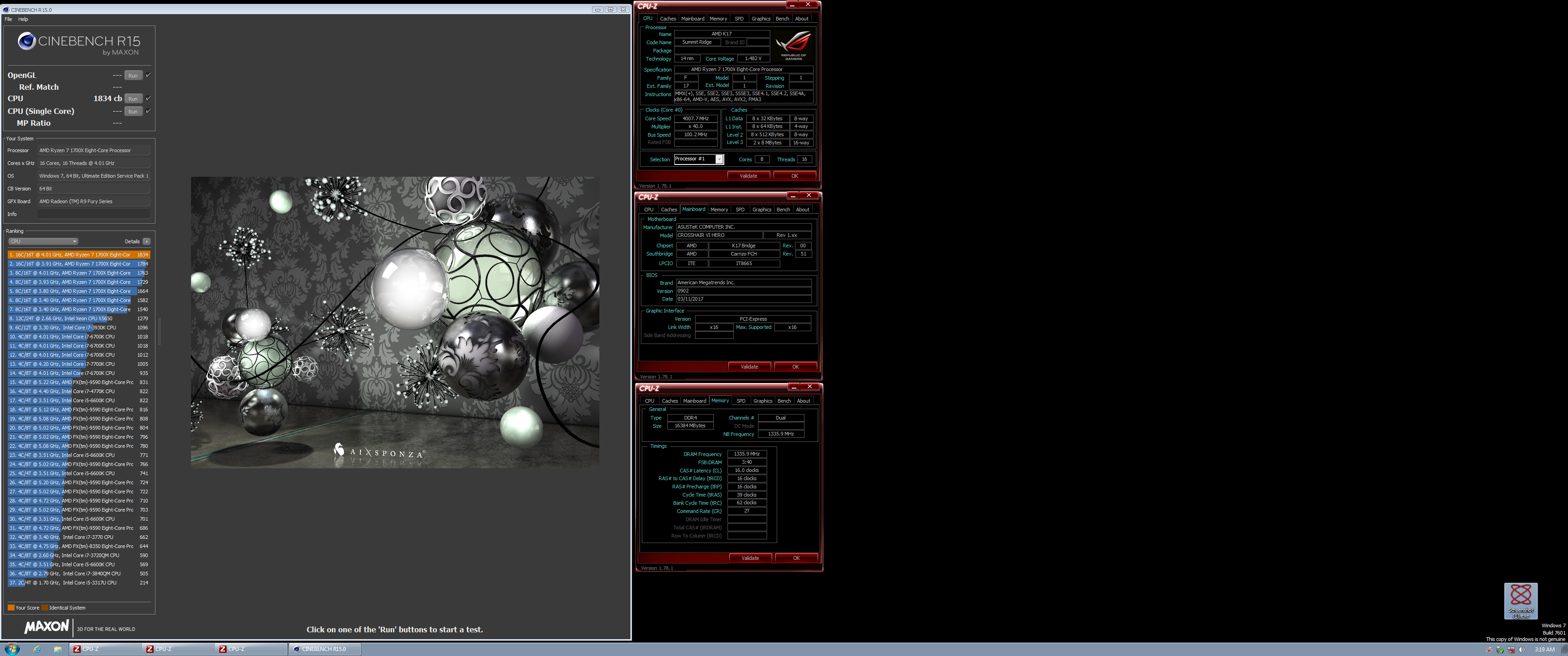Screen dimensions: 1568x656
Task: Open Graphics tab in CPU-Z window showing motherboard
Action: click(762, 210)
